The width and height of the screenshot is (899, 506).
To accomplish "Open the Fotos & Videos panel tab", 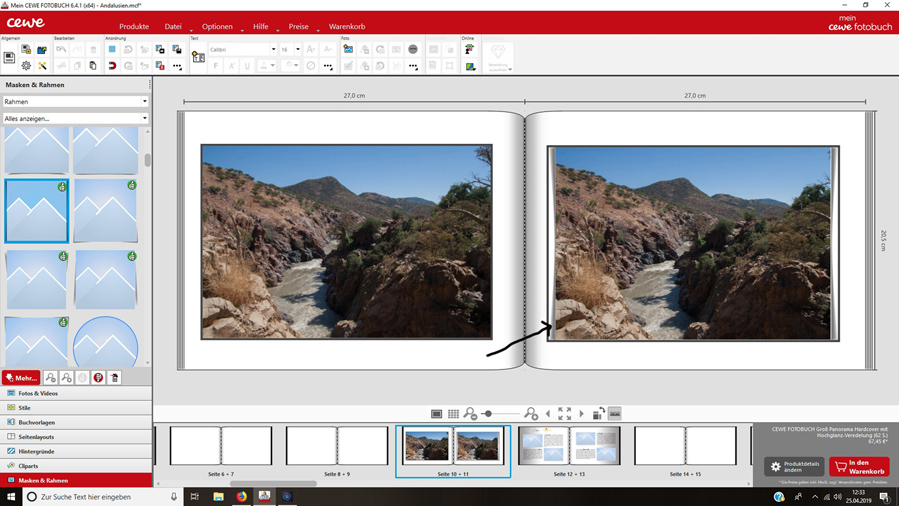I will [38, 393].
